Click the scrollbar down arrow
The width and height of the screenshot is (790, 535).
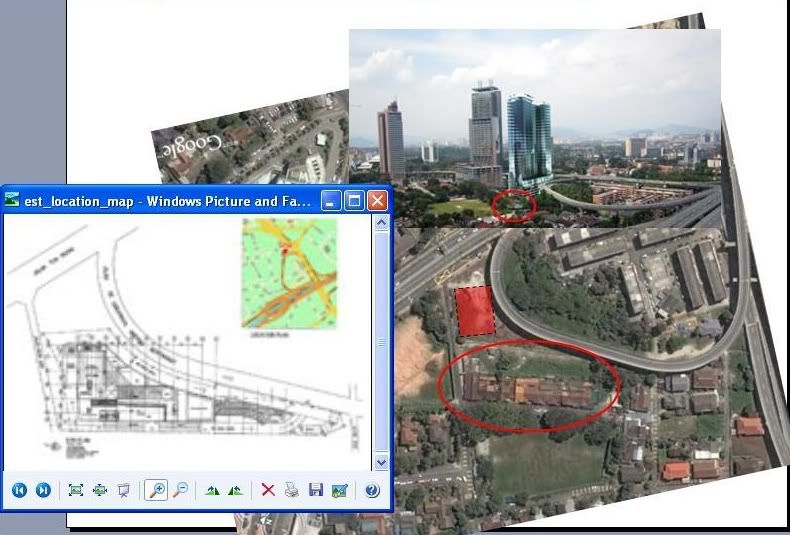click(x=381, y=462)
